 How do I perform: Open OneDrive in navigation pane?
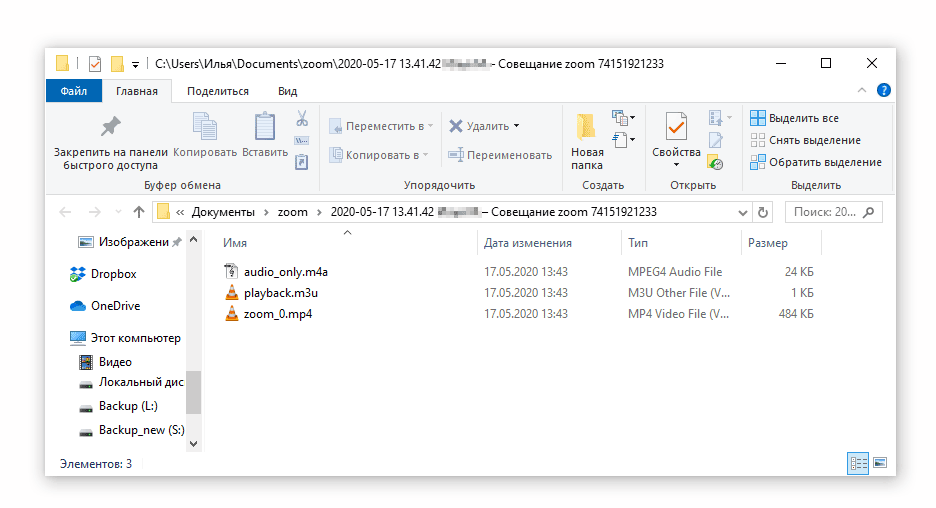(x=104, y=306)
